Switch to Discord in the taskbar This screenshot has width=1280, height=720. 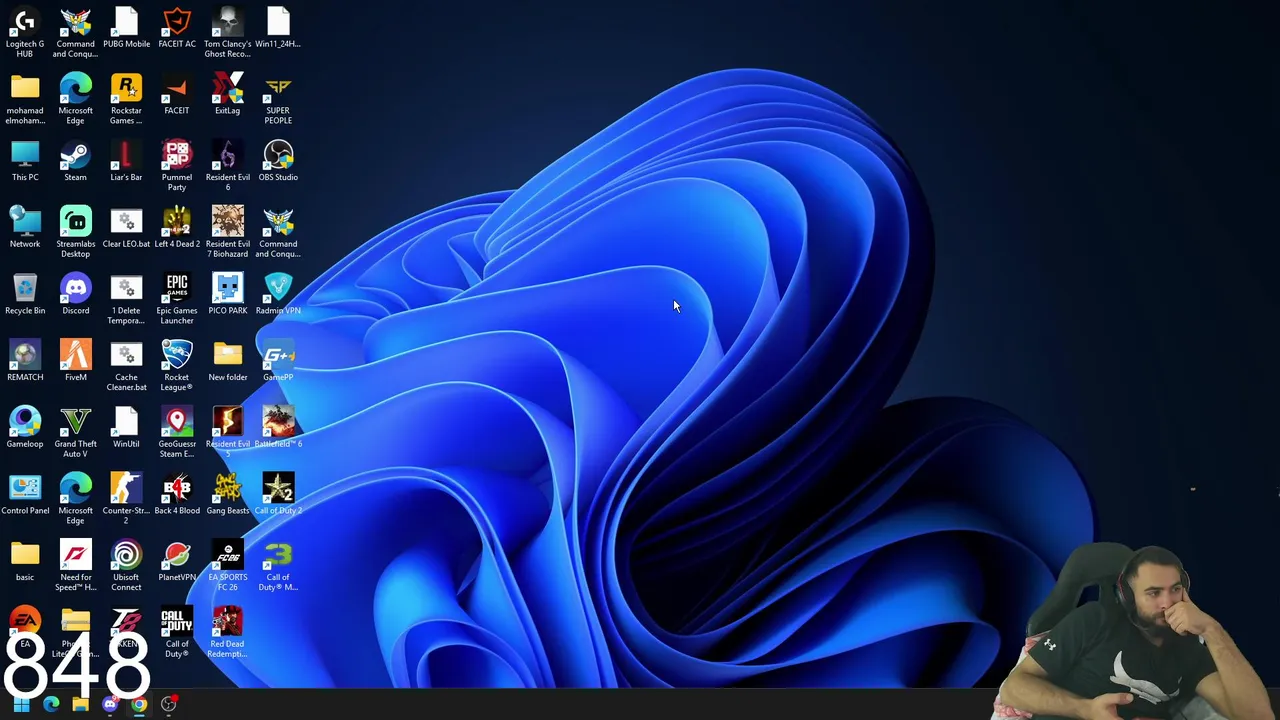point(110,704)
